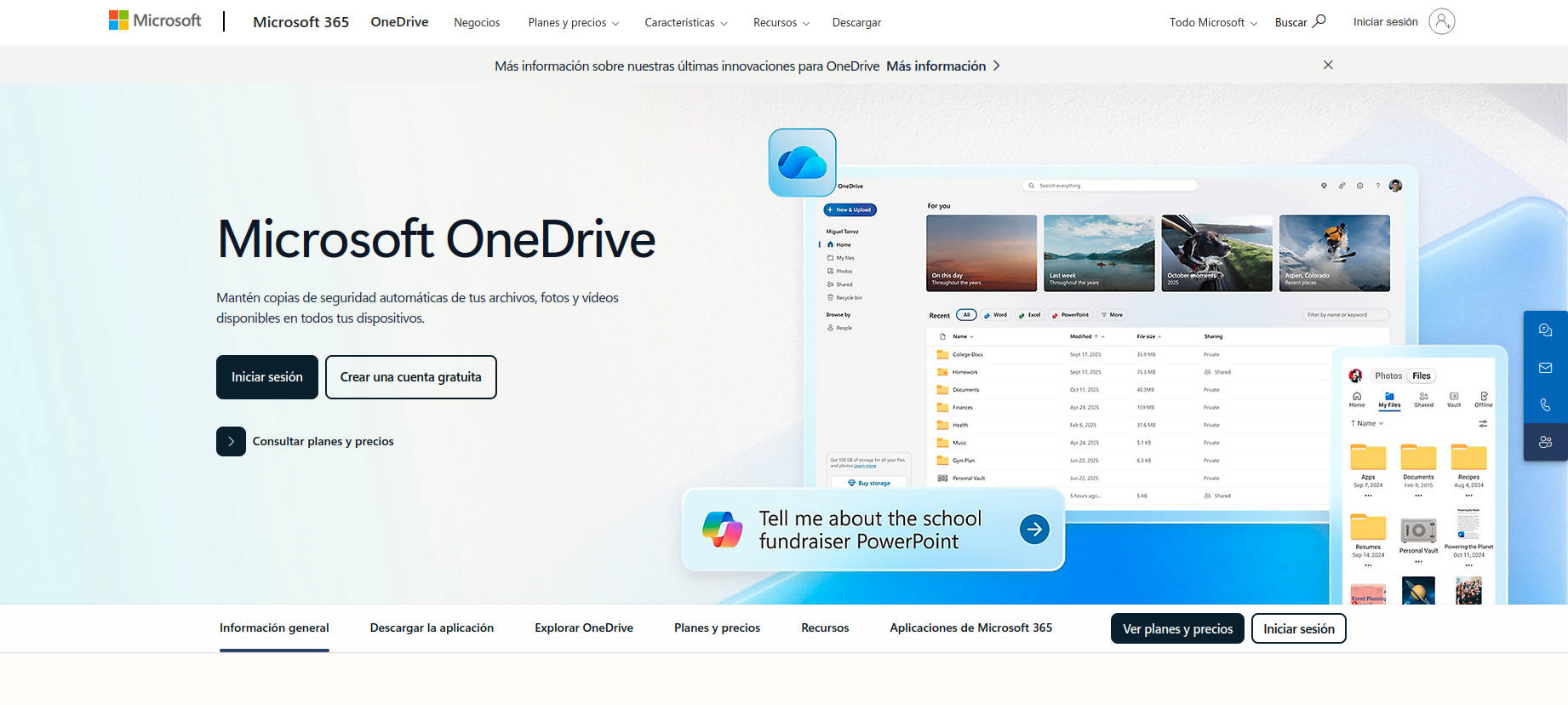Click the Microsoft logo
The width and height of the screenshot is (1568, 705).
(x=155, y=20)
